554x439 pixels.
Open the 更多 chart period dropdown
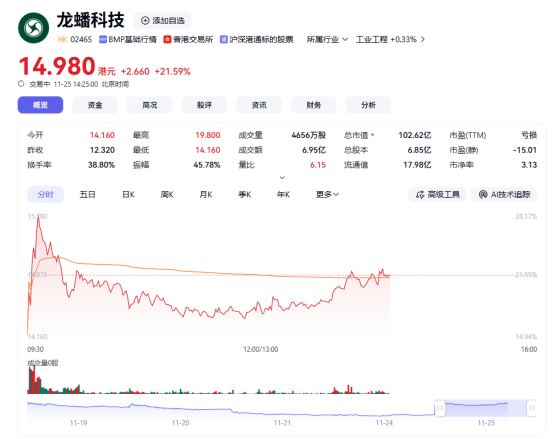(x=327, y=195)
